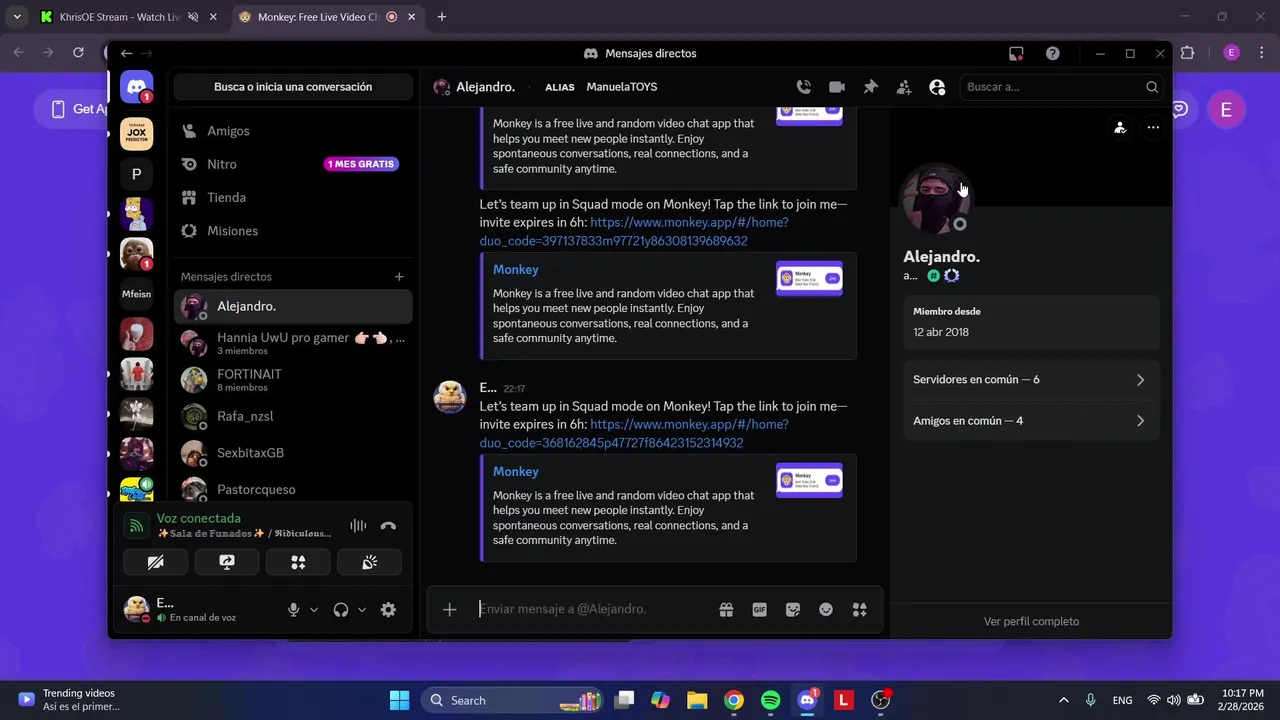Expand 'Amigos en común — 4'
Viewport: 1280px width, 720px height.
tap(1029, 421)
